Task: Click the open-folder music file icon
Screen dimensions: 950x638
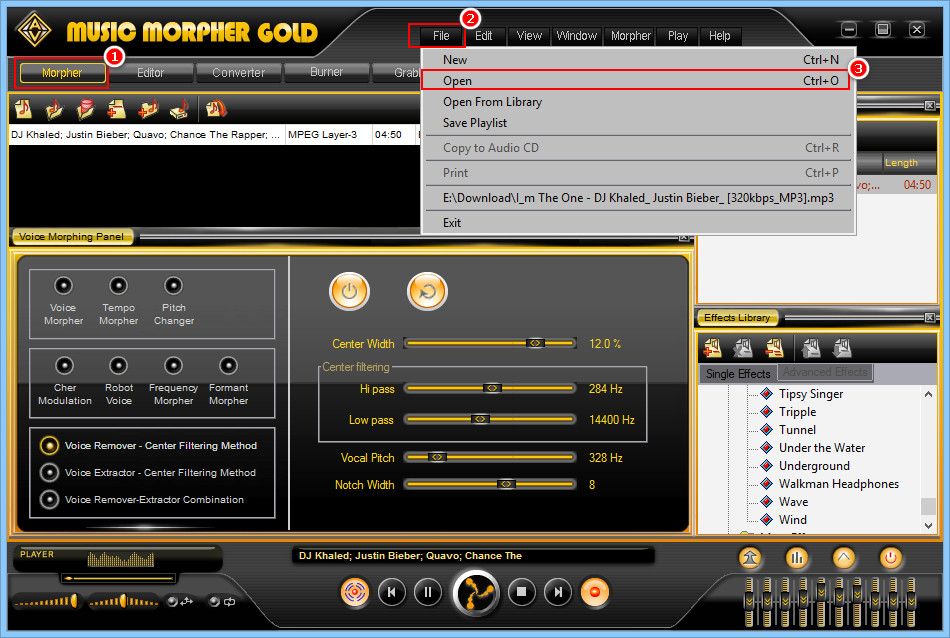Action: 55,109
